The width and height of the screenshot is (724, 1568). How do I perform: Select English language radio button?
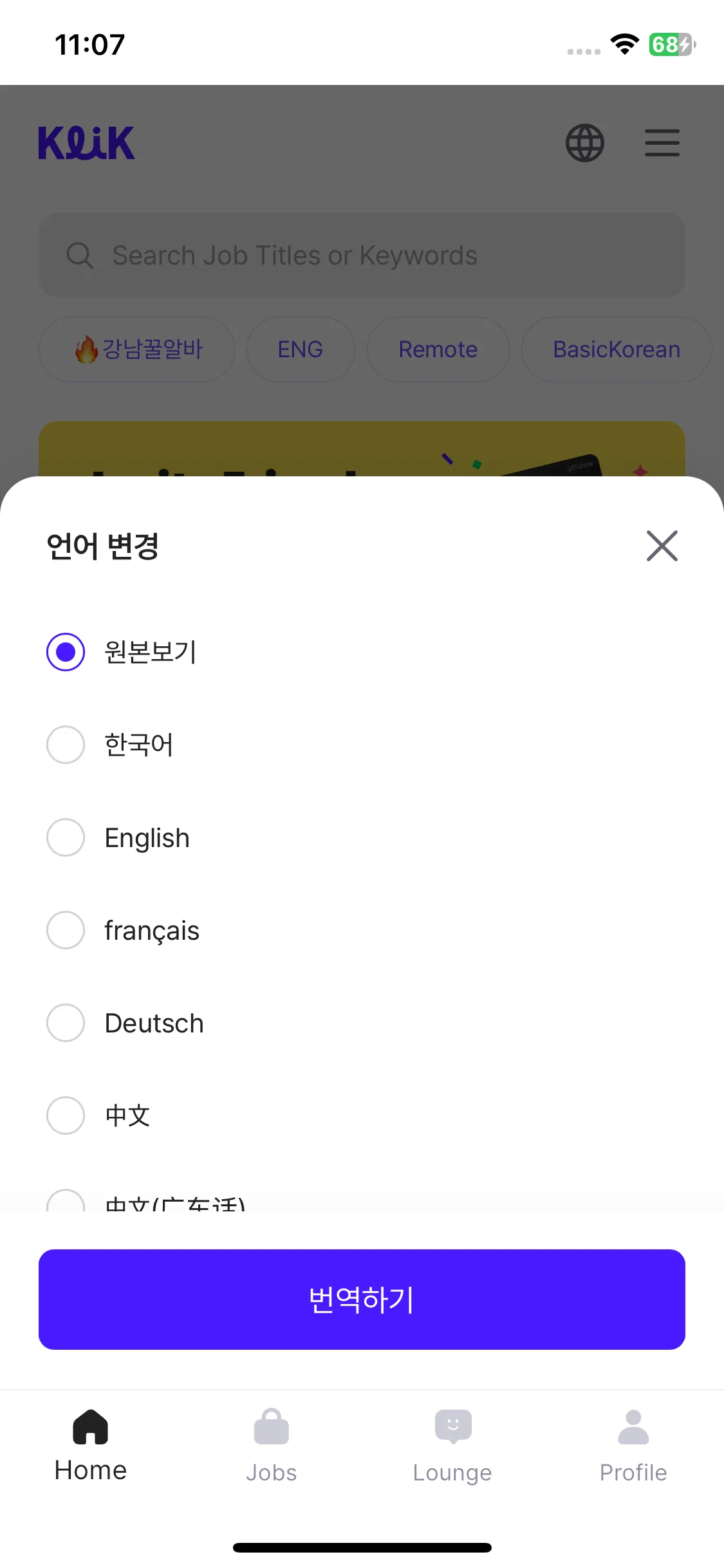(x=66, y=837)
